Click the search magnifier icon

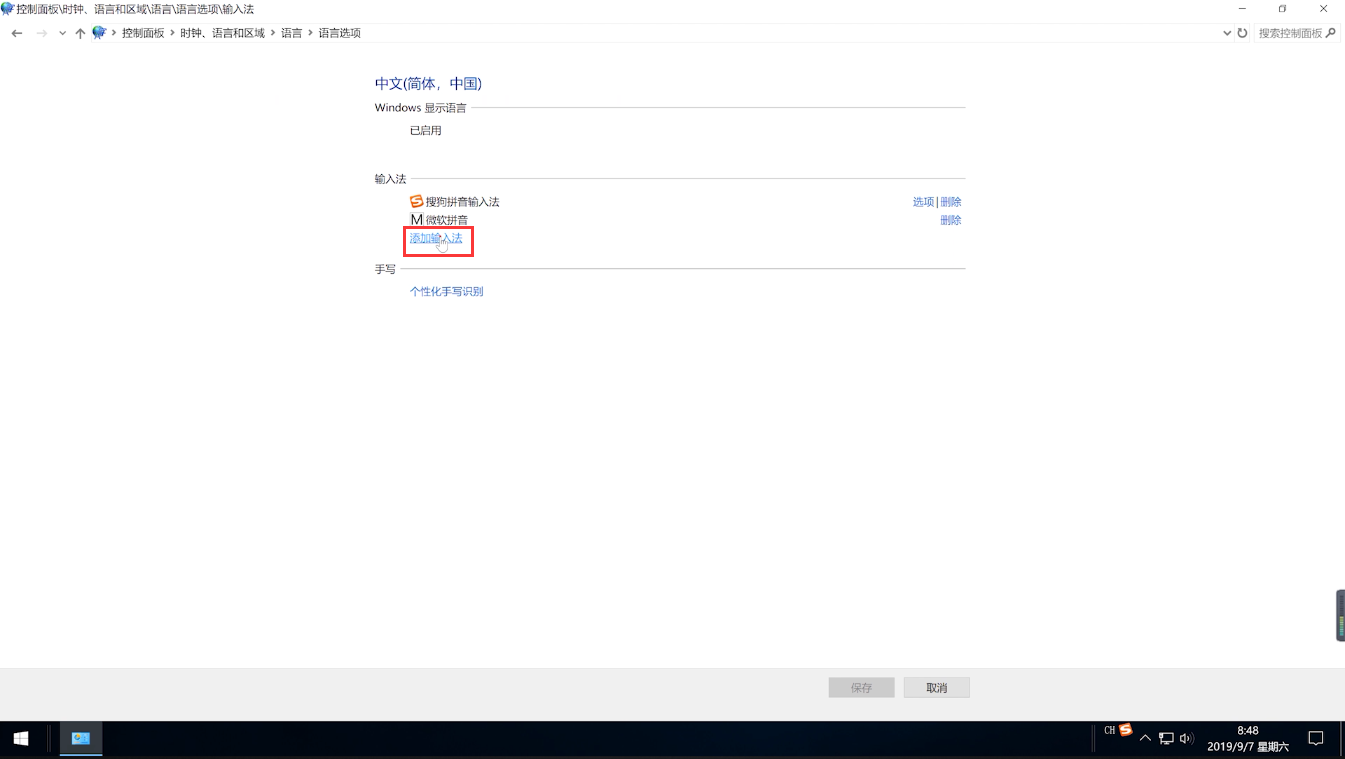click(1331, 33)
